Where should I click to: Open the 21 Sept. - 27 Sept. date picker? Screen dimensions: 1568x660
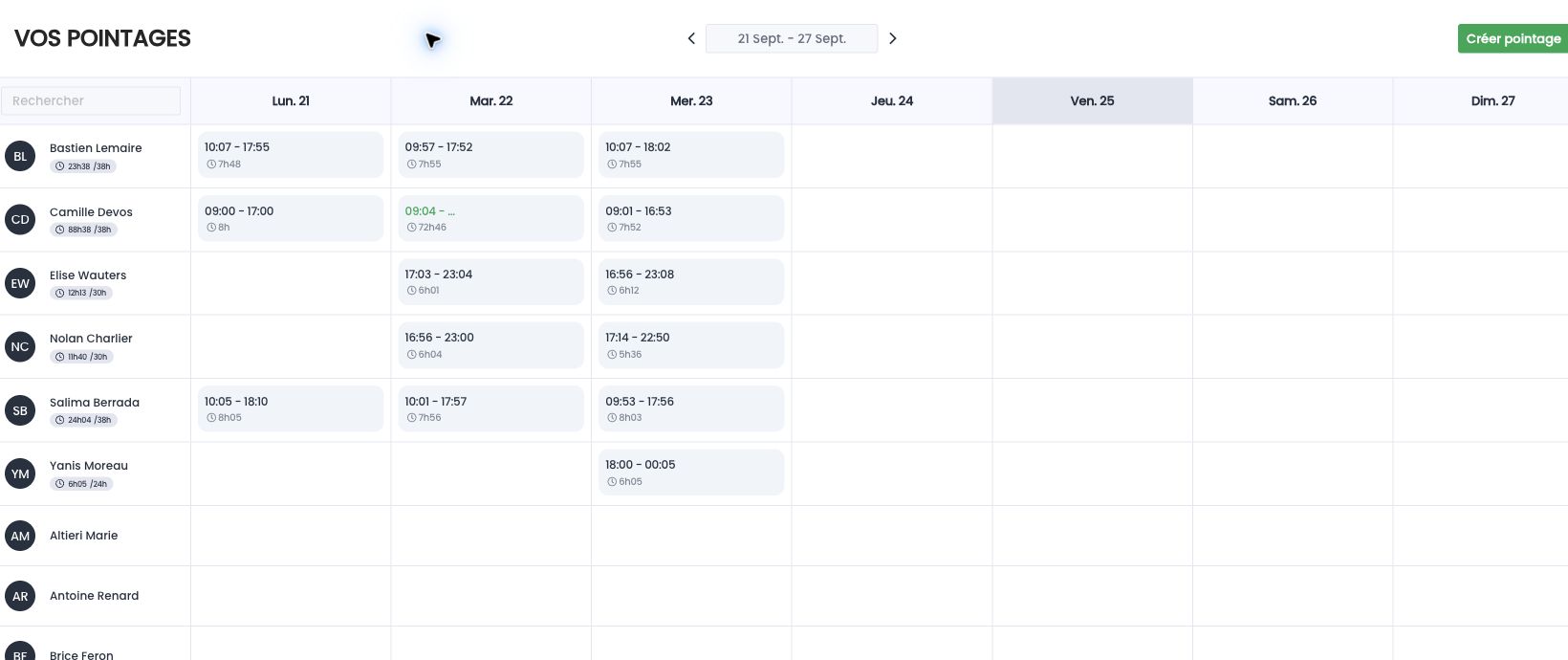click(792, 38)
